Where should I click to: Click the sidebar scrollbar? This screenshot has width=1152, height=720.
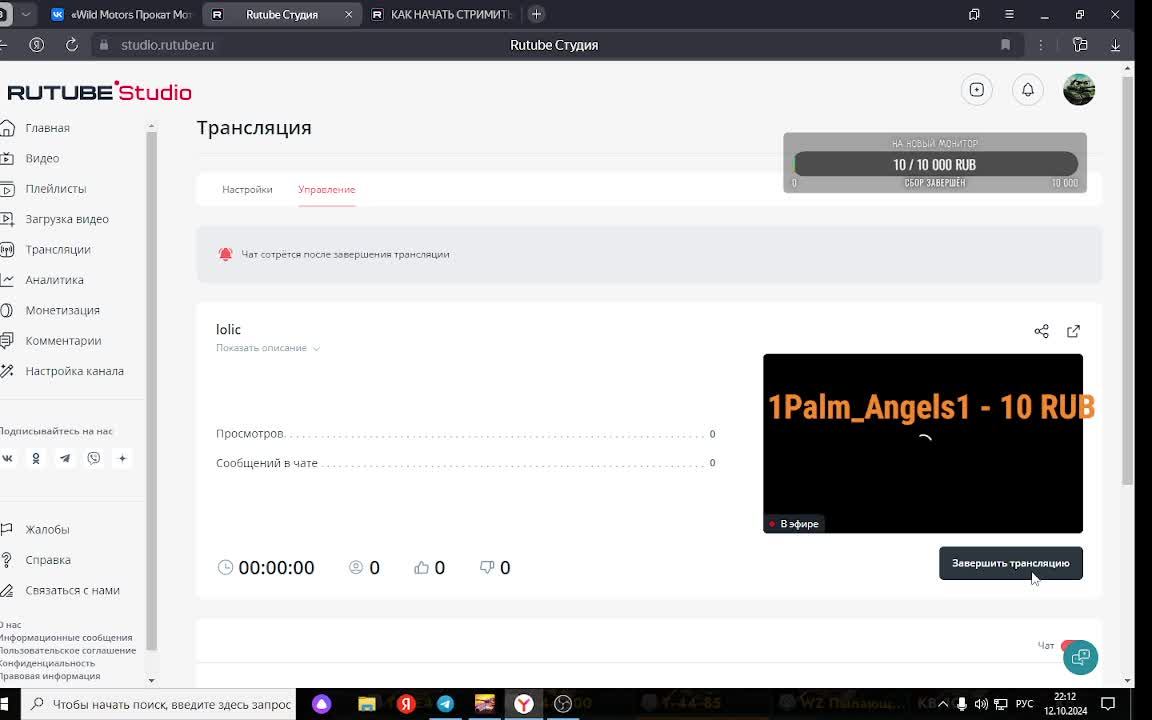point(151,389)
